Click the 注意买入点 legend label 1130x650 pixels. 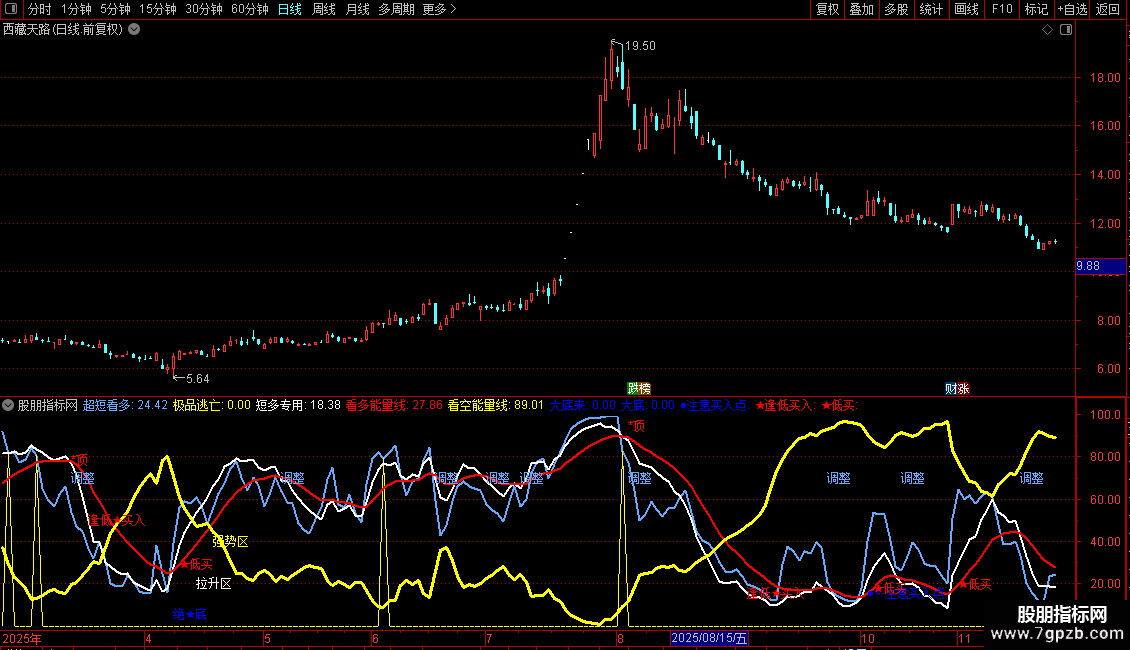(717, 406)
